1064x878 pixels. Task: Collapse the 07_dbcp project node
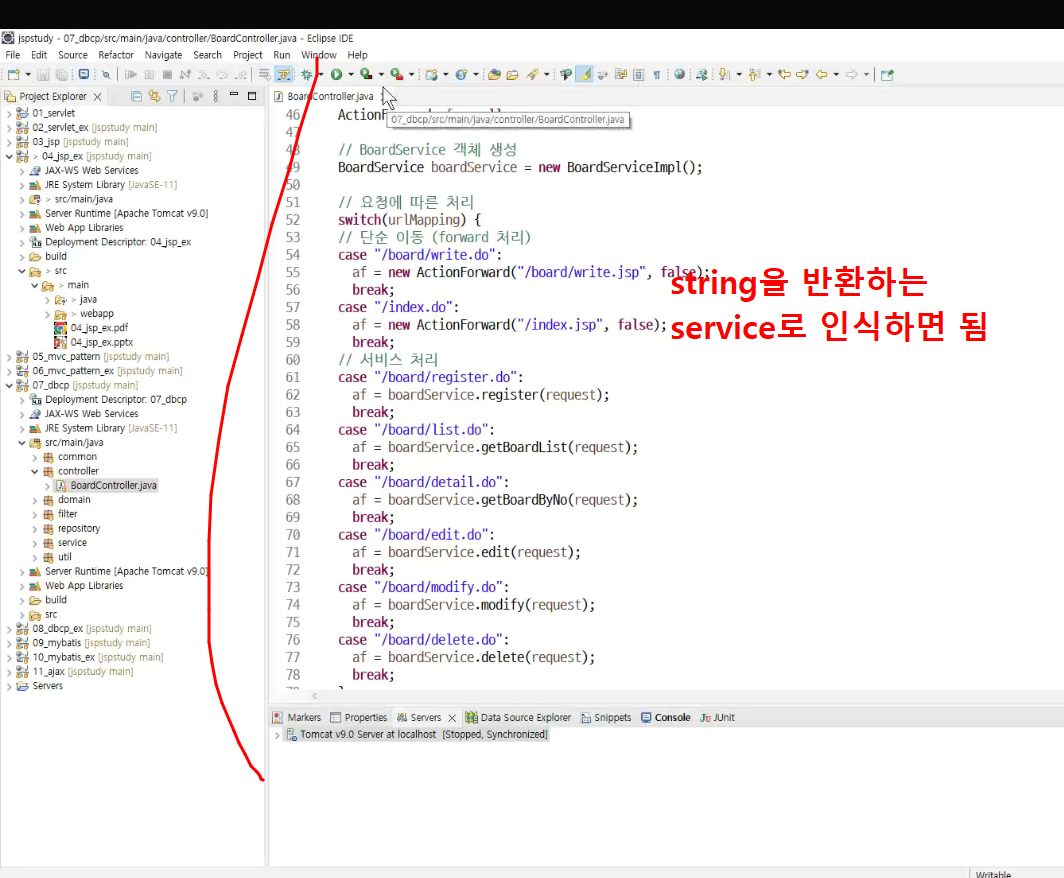point(9,385)
